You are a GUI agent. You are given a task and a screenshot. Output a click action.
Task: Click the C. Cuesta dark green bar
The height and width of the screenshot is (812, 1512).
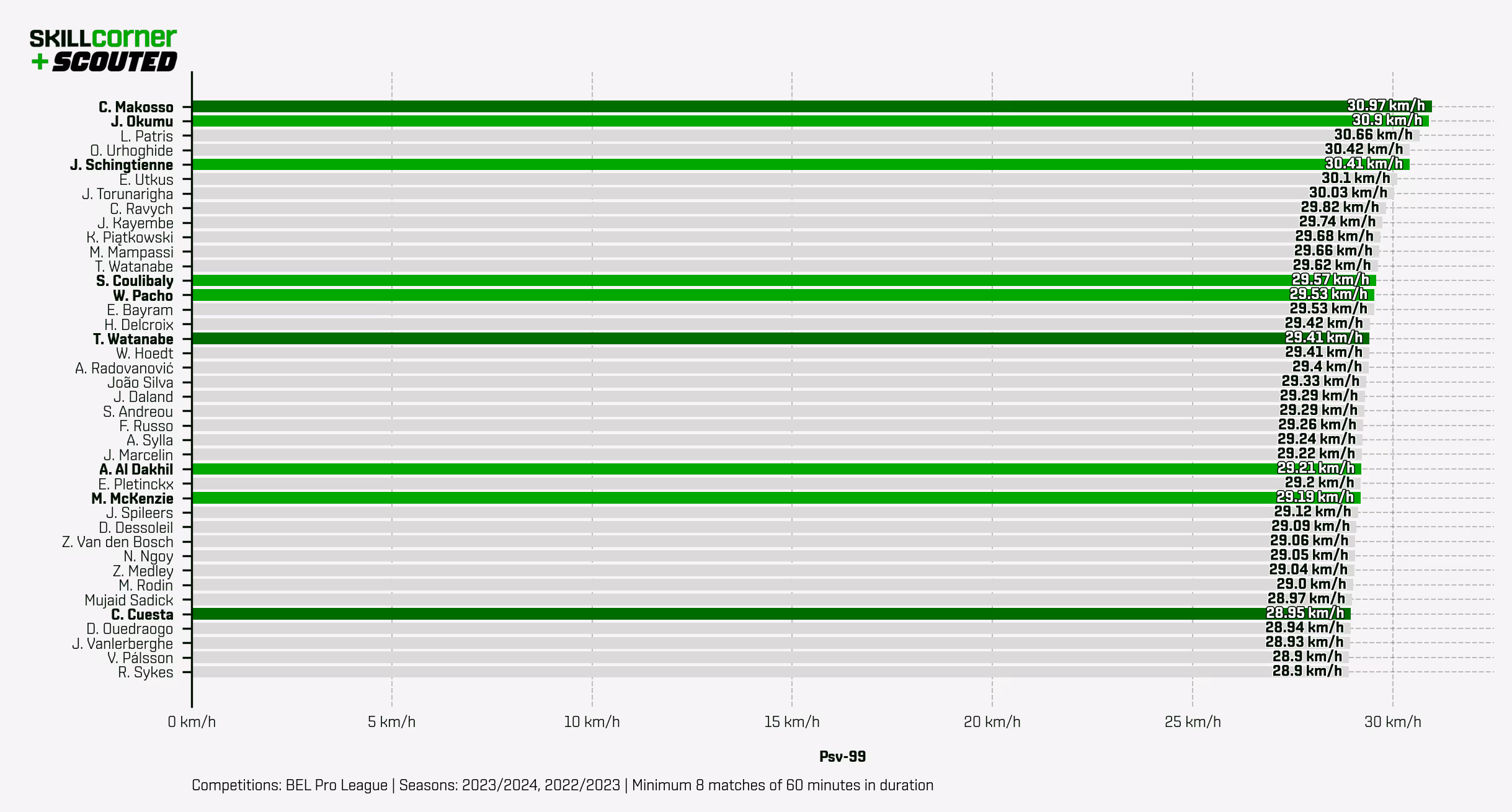(x=744, y=614)
